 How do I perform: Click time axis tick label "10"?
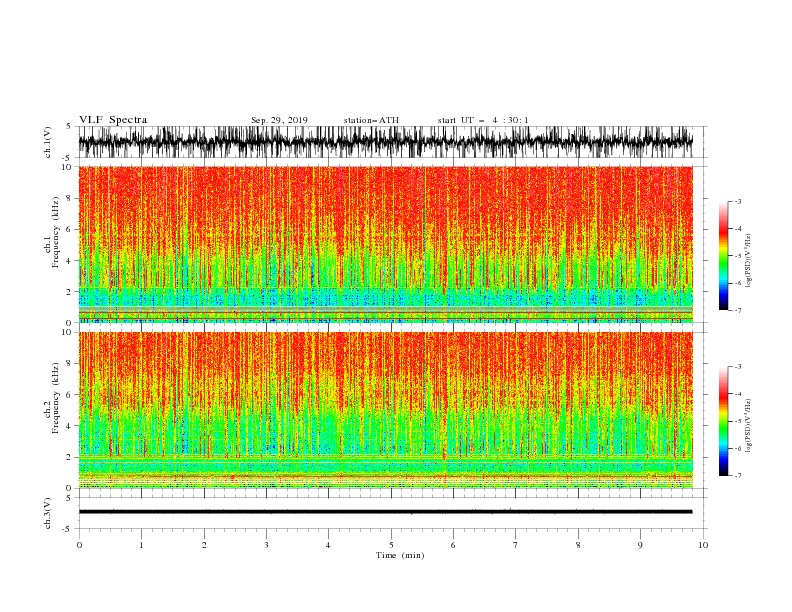coord(703,545)
